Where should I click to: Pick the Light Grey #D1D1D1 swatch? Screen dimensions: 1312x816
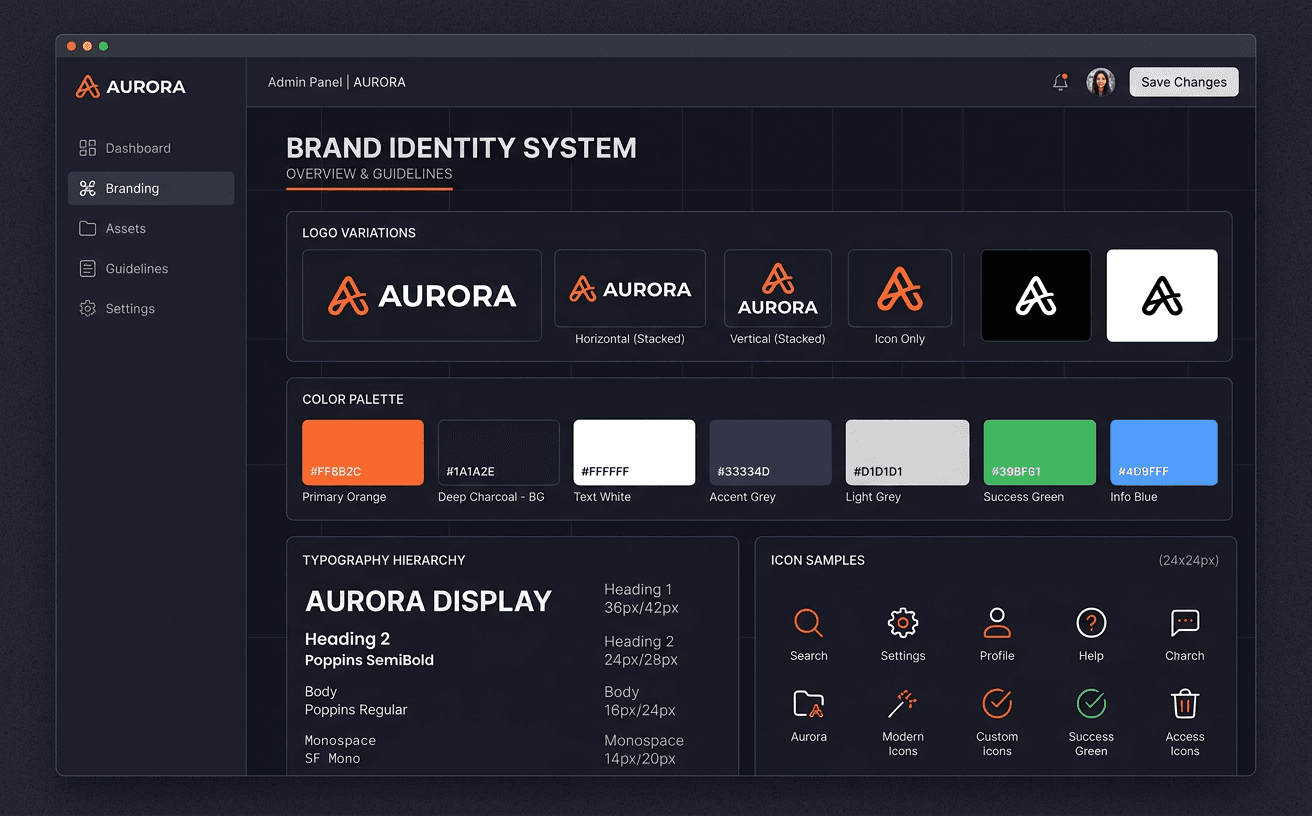(x=907, y=453)
